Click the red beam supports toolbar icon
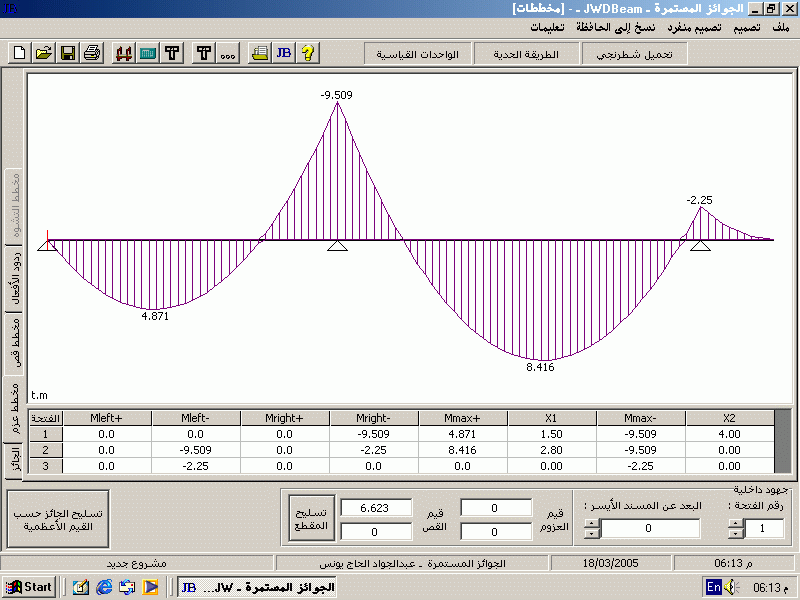 click(124, 53)
